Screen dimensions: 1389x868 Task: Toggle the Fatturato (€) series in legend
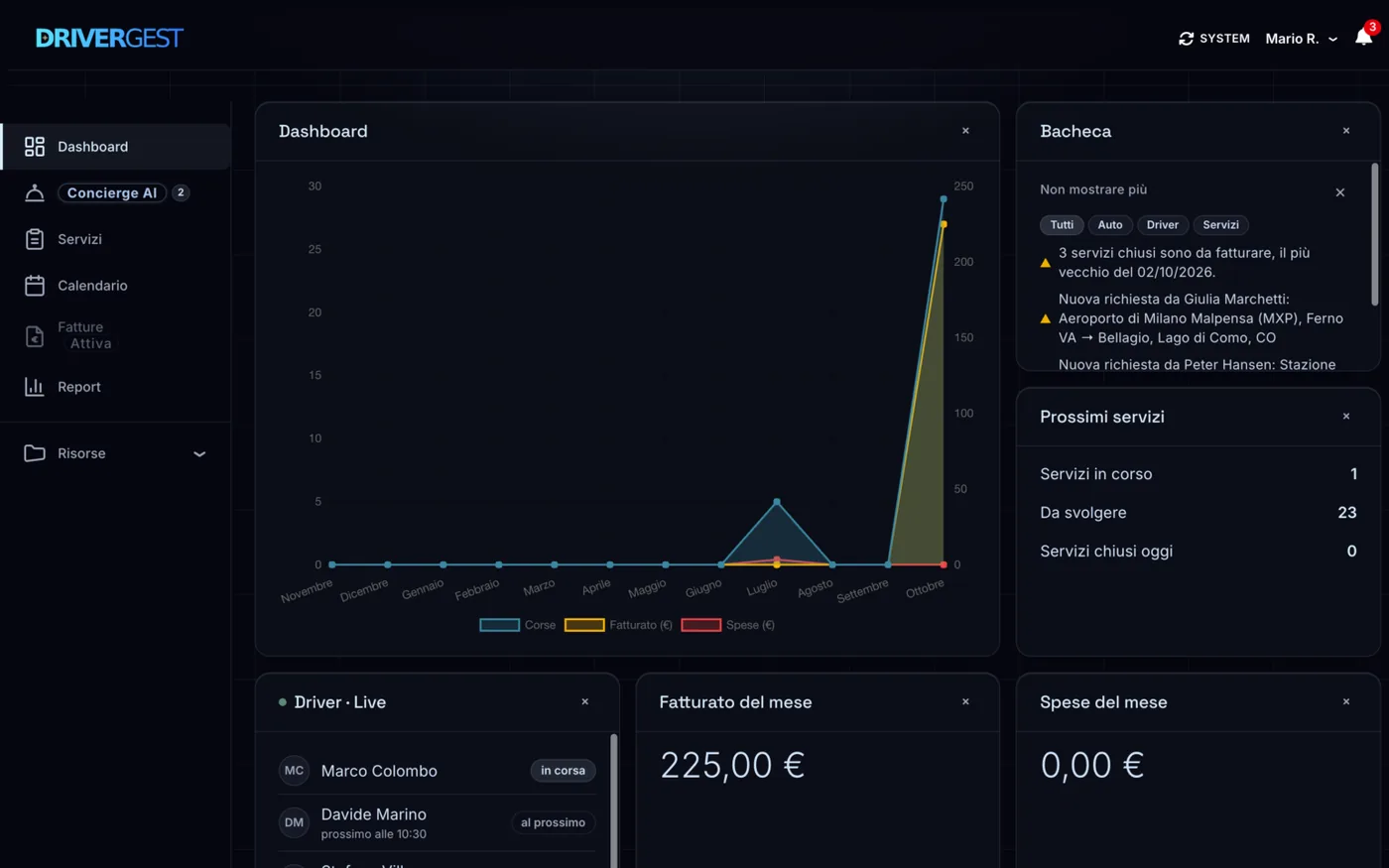618,625
